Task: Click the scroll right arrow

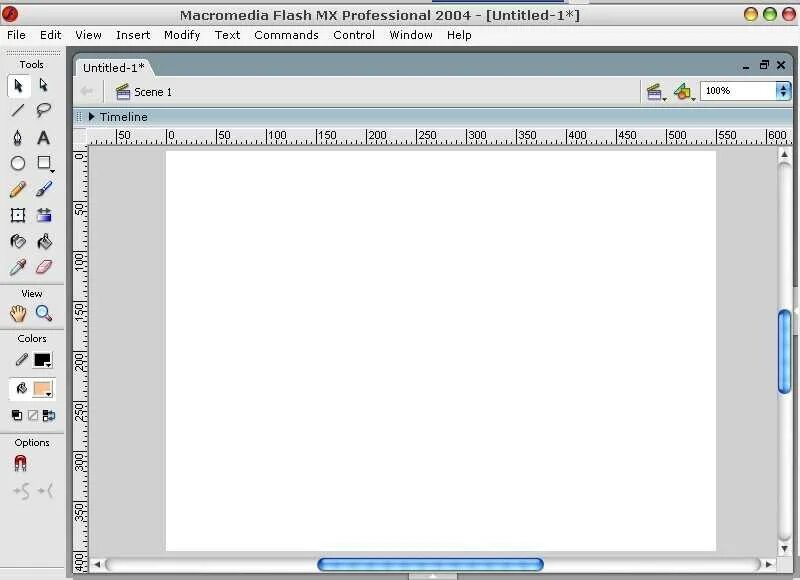Action: (x=768, y=564)
